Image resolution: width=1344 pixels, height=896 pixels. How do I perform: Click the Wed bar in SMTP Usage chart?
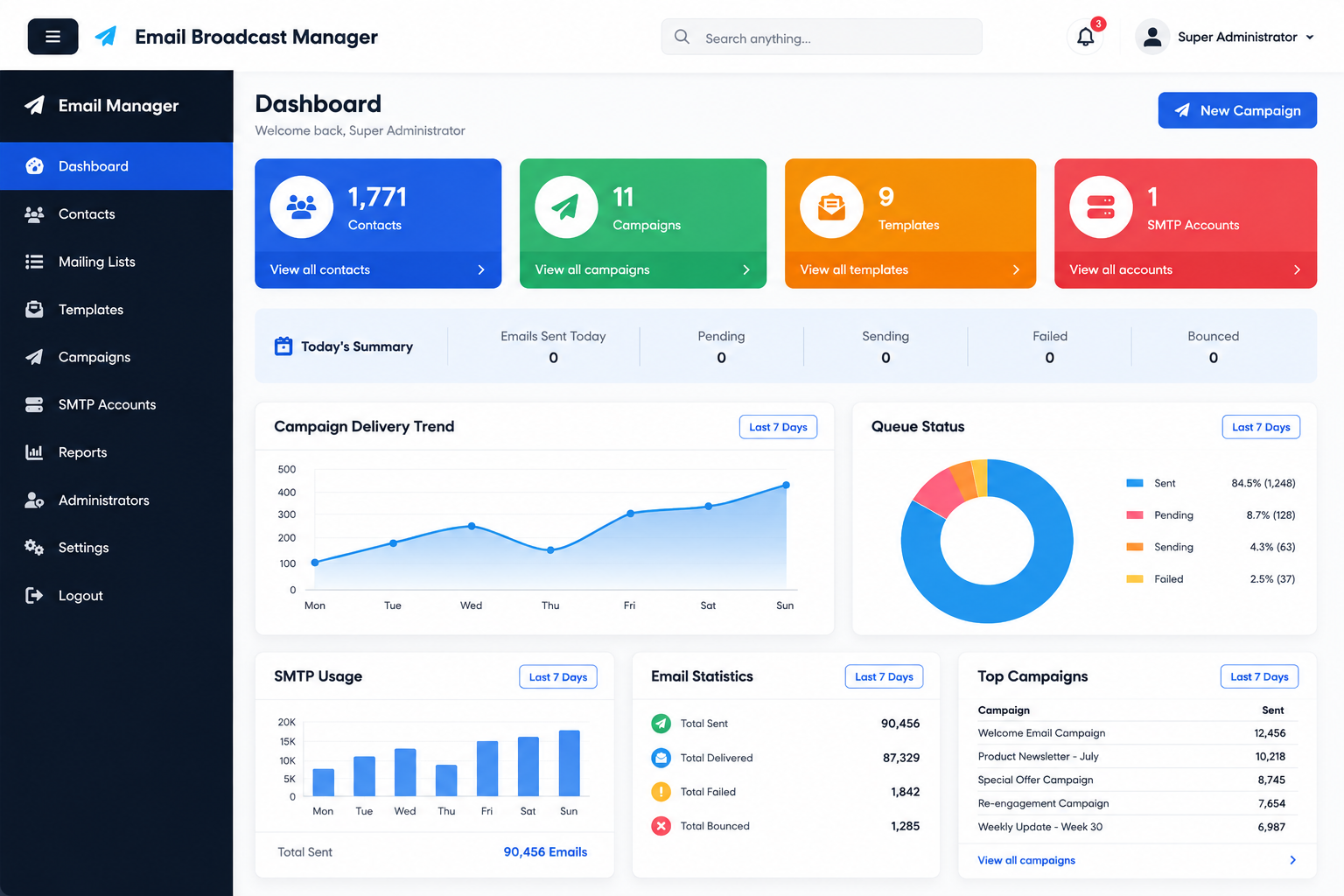pyautogui.click(x=405, y=773)
